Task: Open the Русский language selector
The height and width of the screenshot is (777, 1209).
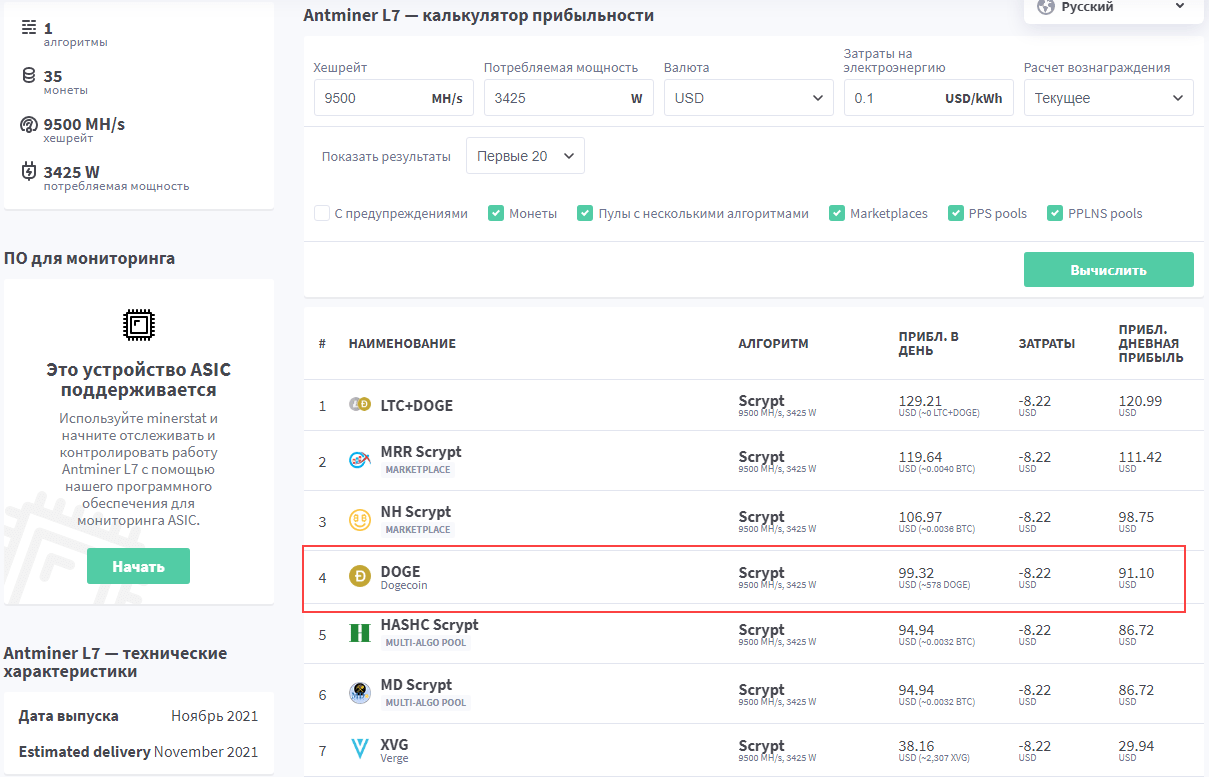Action: coord(1112,7)
